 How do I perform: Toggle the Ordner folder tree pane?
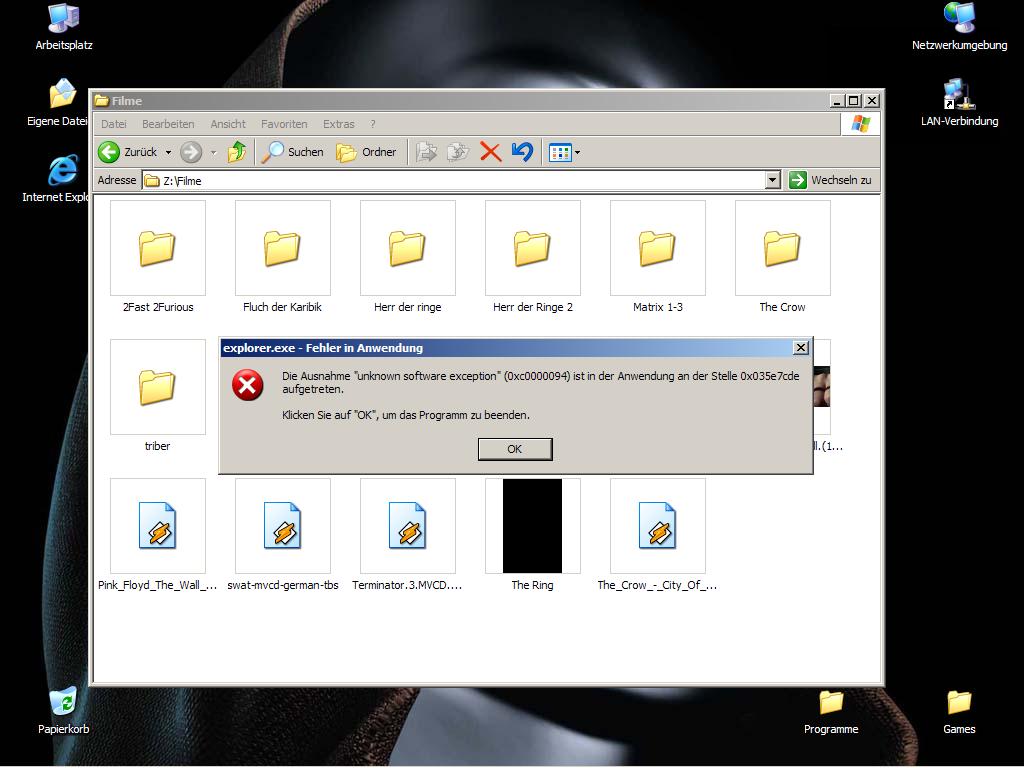click(x=366, y=152)
